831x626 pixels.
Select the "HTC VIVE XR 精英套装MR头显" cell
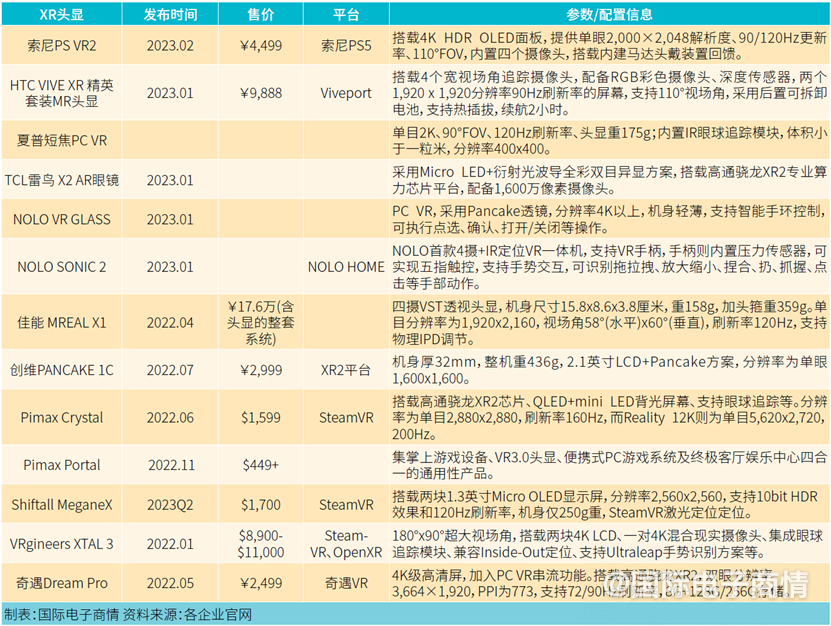(61, 93)
